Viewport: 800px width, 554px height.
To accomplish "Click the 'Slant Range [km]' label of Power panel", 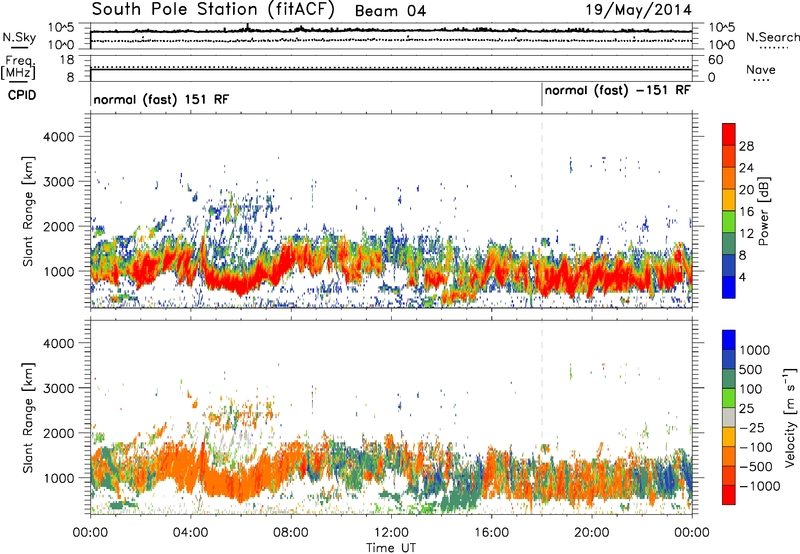I will (28, 211).
